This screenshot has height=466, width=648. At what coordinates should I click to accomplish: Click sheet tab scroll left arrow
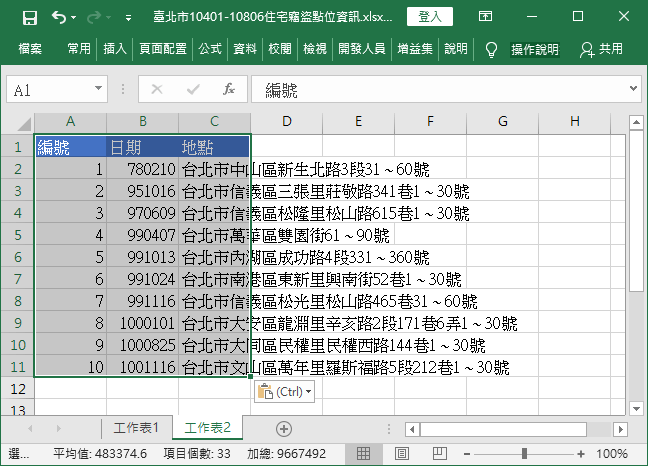pos(30,429)
